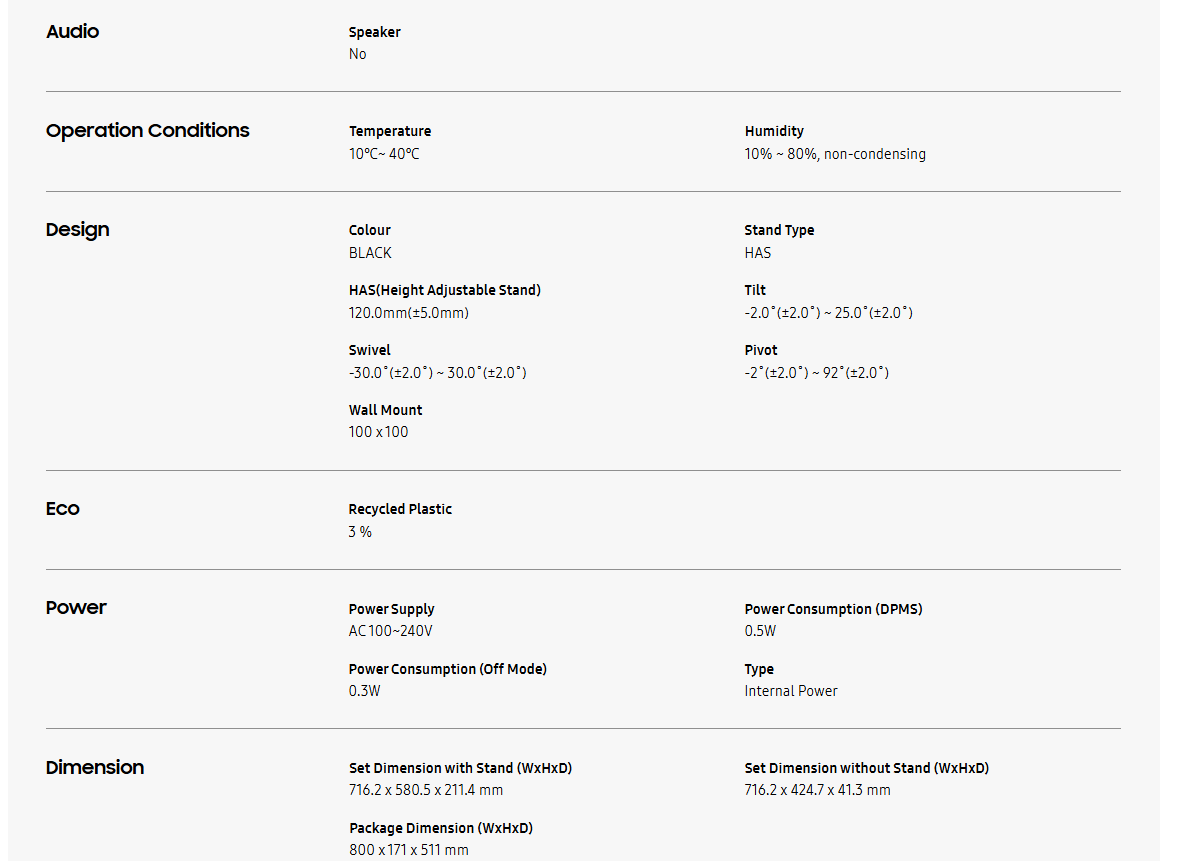The width and height of the screenshot is (1196, 861).
Task: Select the Wall Mount 100 x 100 value
Action: pos(378,432)
